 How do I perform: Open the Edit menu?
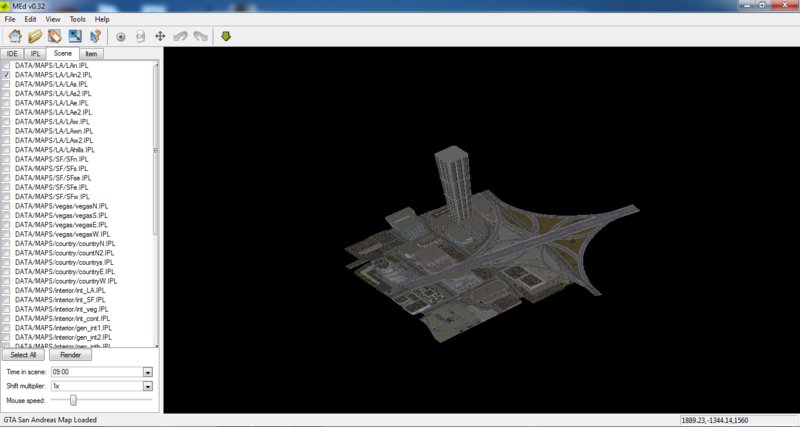click(x=31, y=19)
